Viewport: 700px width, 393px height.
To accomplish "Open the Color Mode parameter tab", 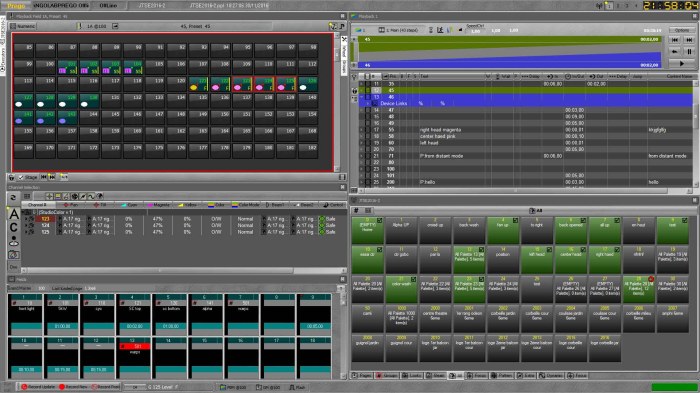I will [246, 205].
